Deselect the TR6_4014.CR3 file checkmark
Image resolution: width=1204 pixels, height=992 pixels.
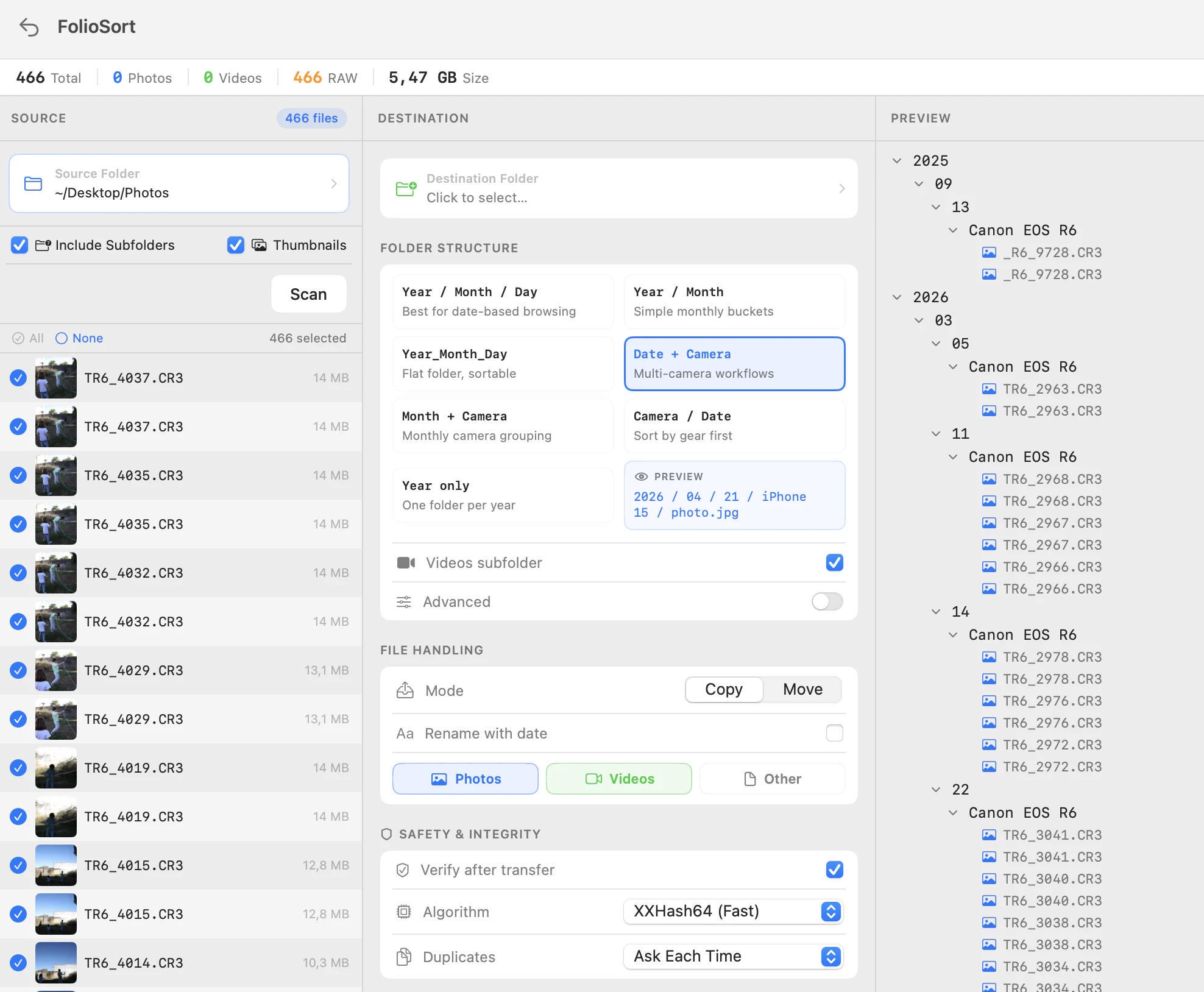click(x=18, y=963)
